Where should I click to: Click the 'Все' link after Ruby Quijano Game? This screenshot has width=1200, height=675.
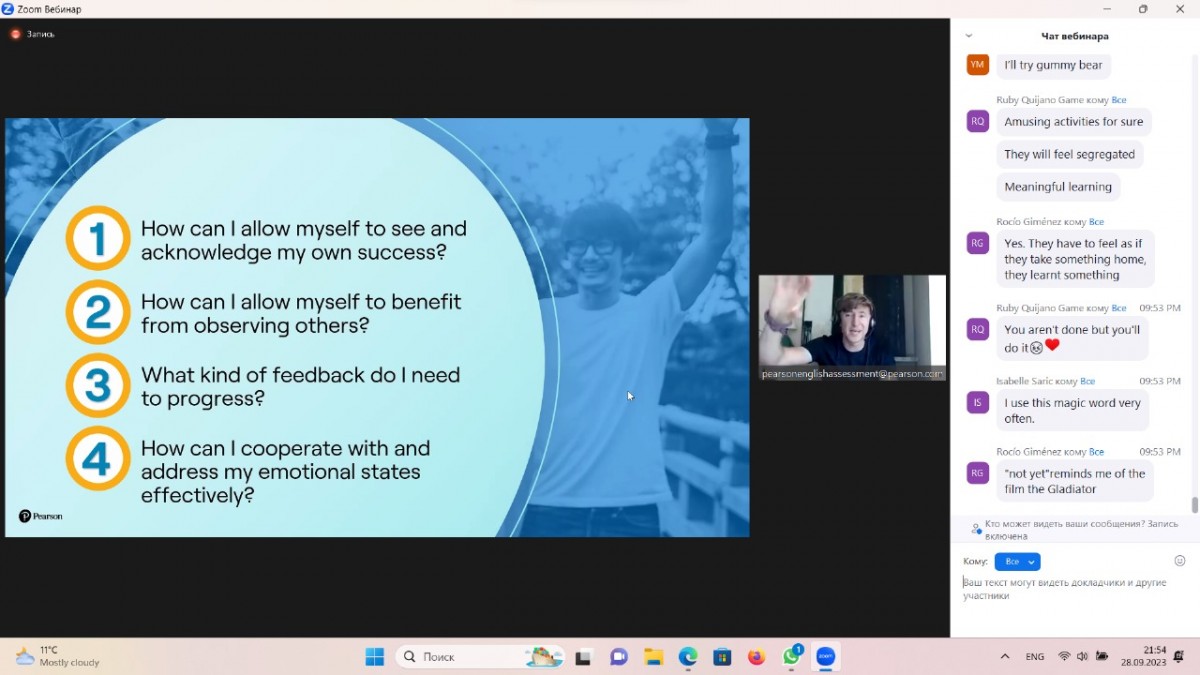pyautogui.click(x=1119, y=100)
